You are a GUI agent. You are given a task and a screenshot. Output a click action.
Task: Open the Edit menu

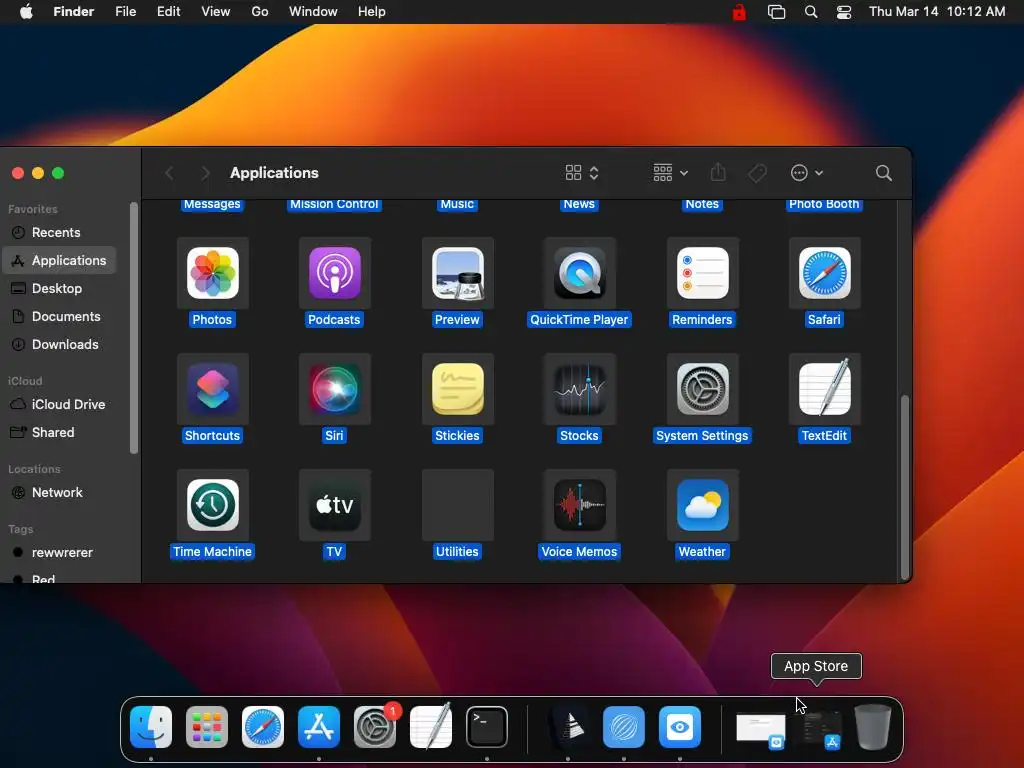(168, 12)
